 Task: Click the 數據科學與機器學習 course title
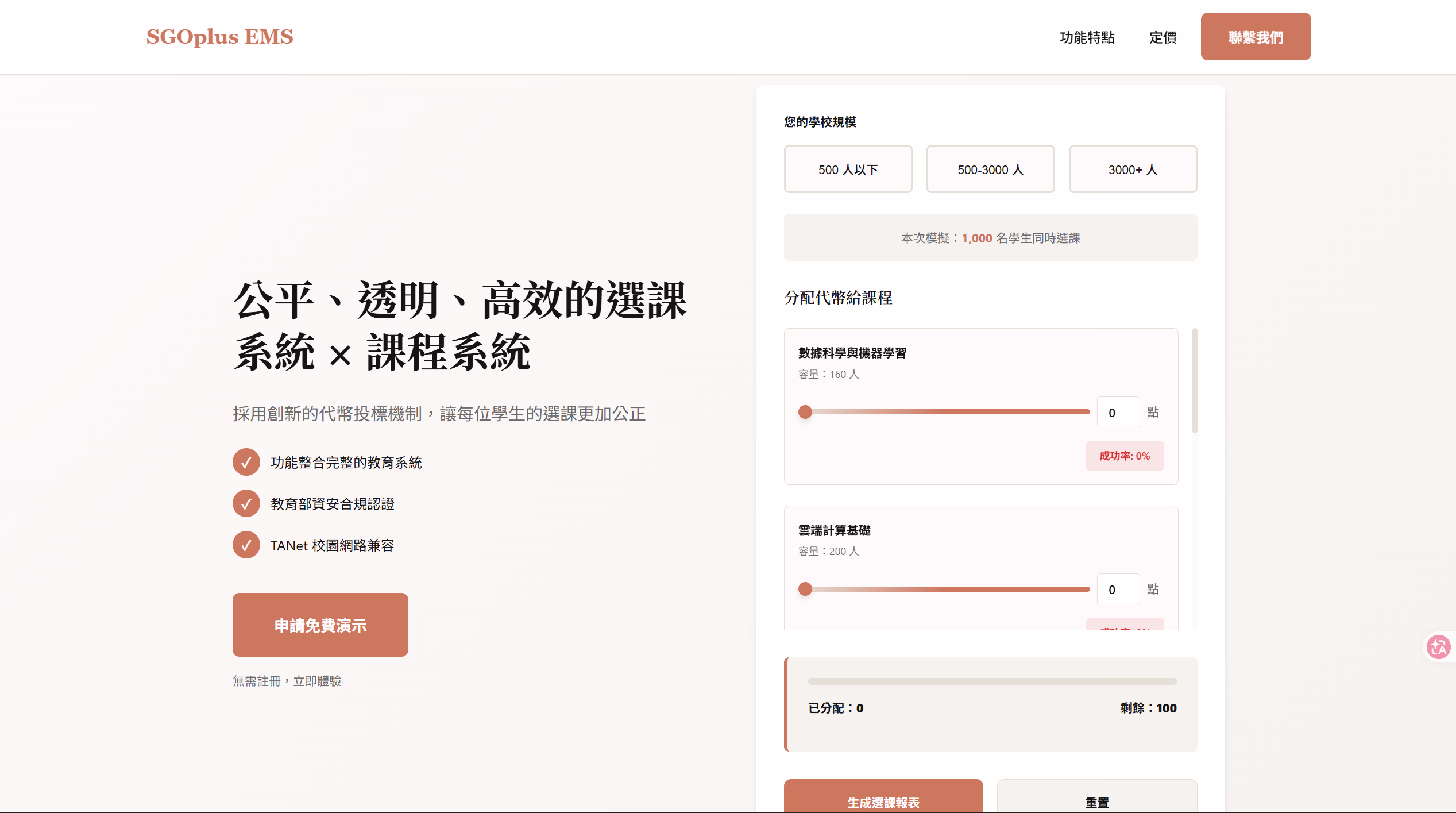click(x=852, y=353)
